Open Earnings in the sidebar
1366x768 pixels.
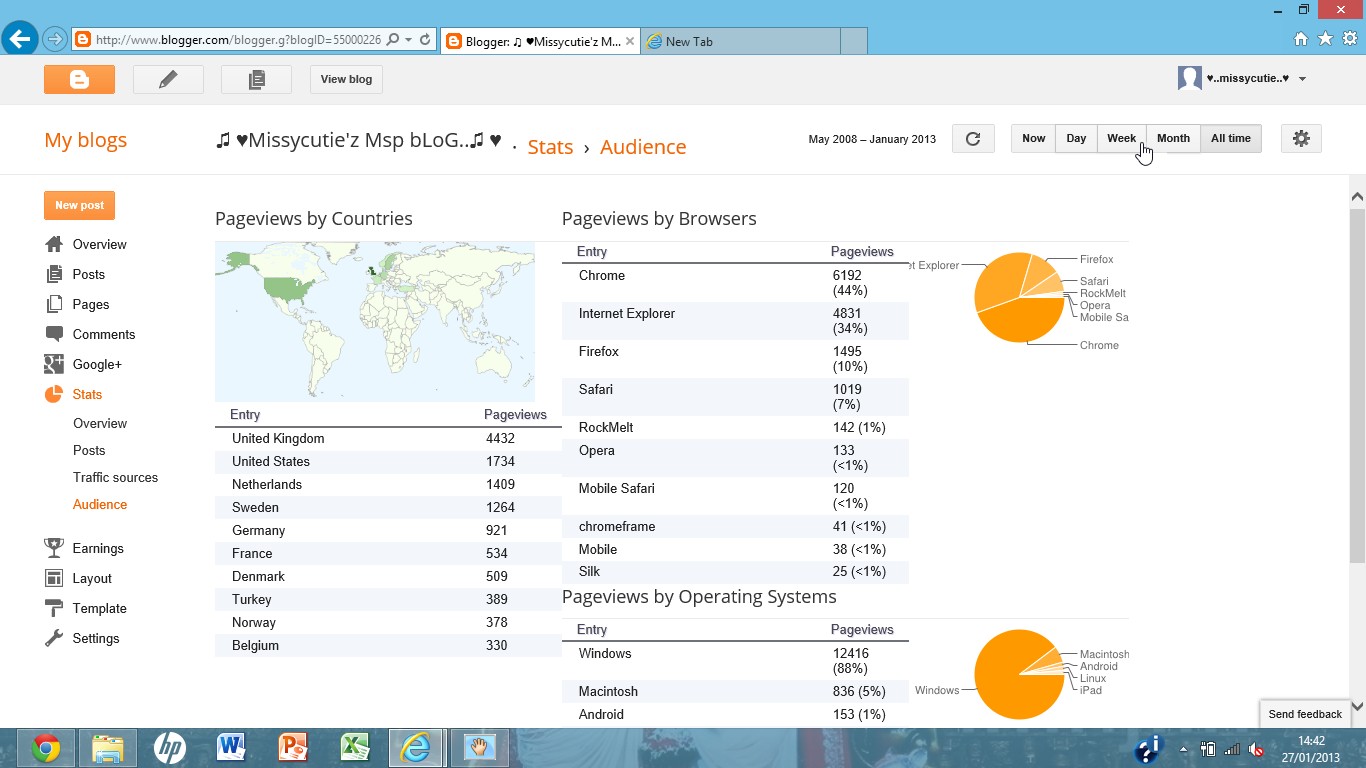click(98, 548)
